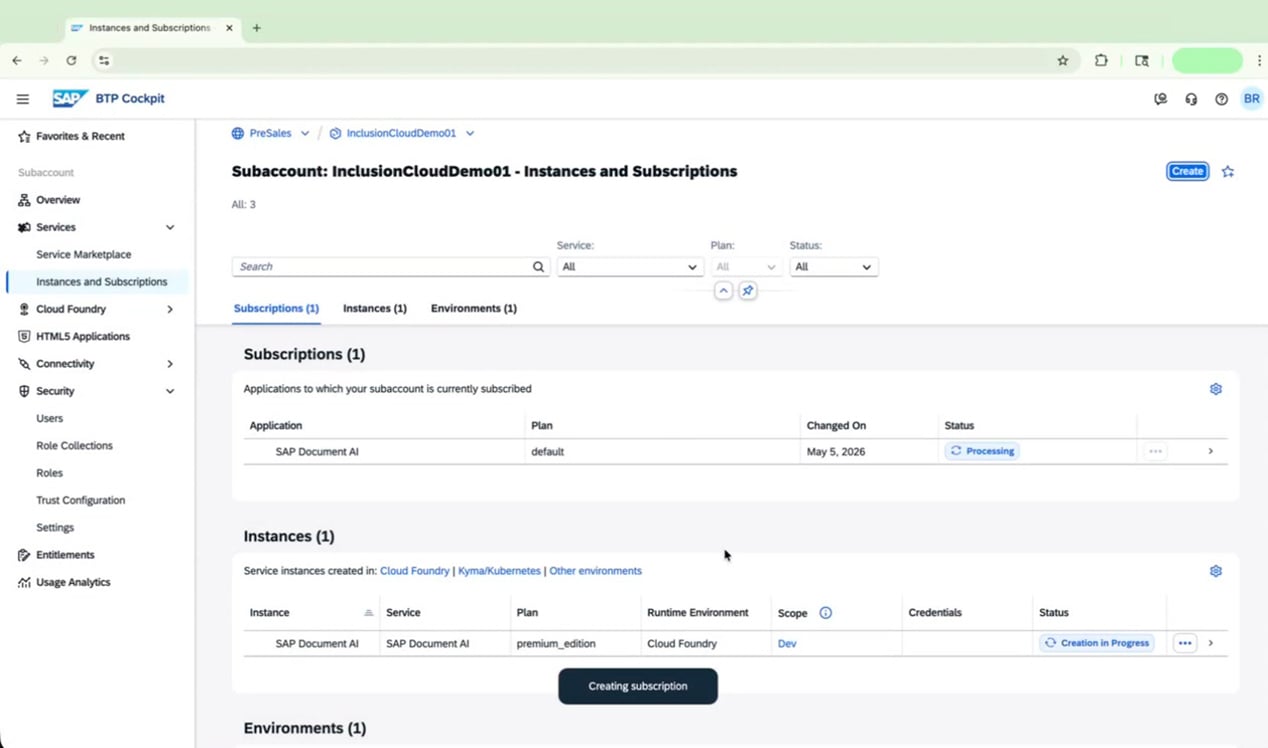The height and width of the screenshot is (748, 1268).
Task: Open details arrow for SAP Document AI instance
Action: click(1211, 643)
